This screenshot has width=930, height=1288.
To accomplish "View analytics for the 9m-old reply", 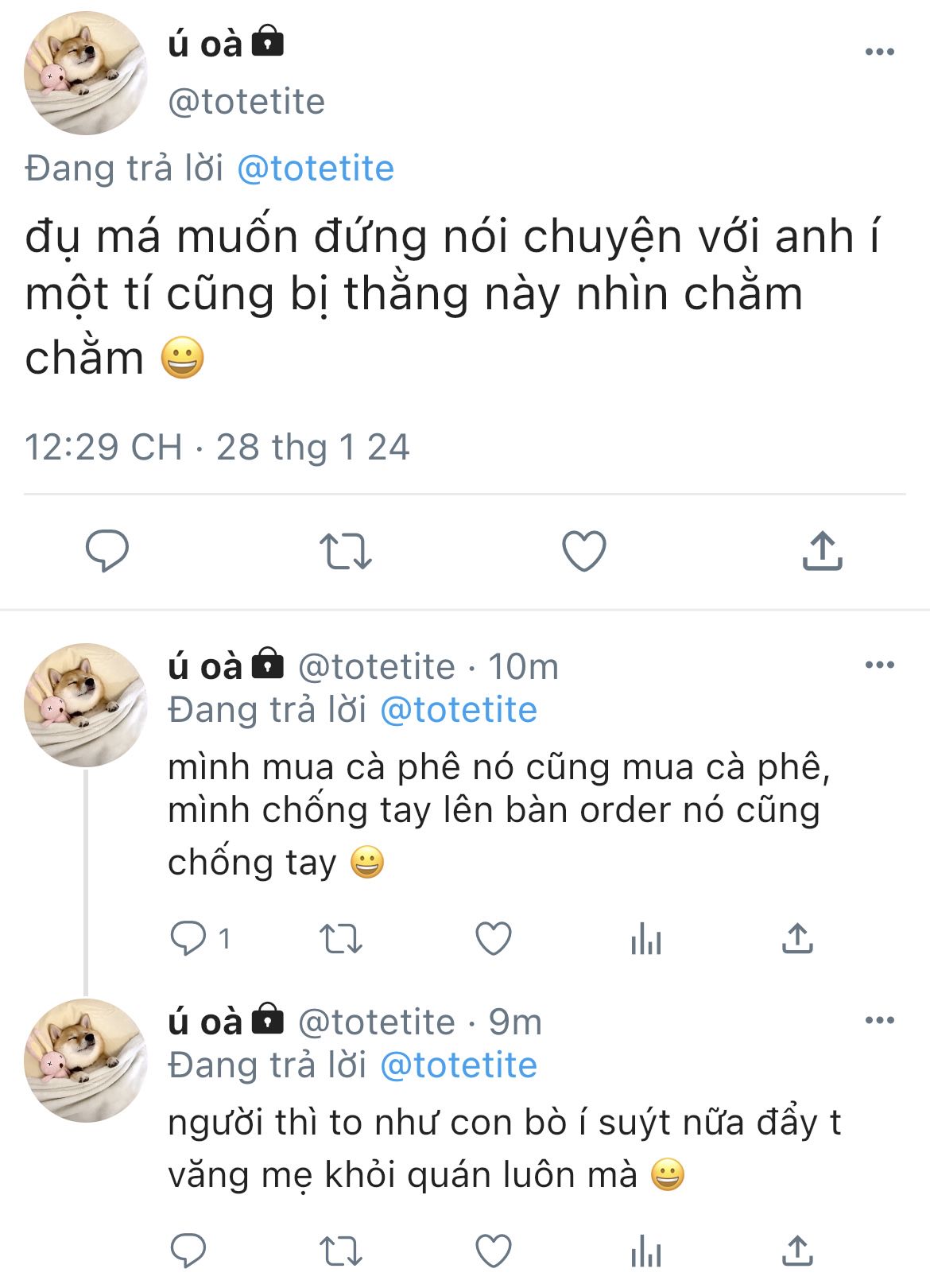I will [645, 1251].
